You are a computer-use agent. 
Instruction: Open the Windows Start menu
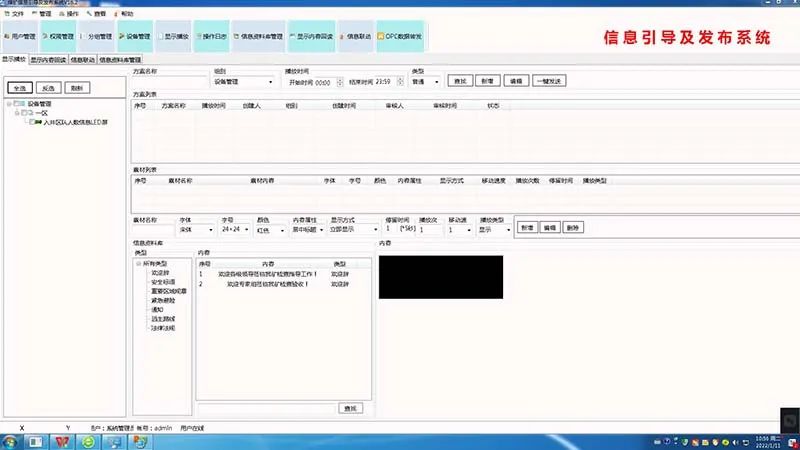click(x=9, y=442)
